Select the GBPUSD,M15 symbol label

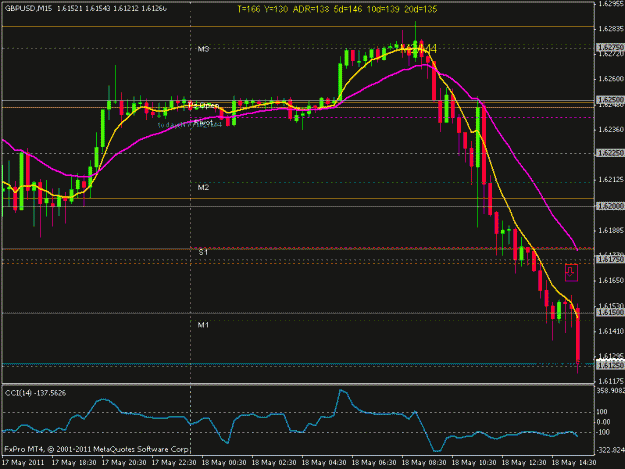28,8
